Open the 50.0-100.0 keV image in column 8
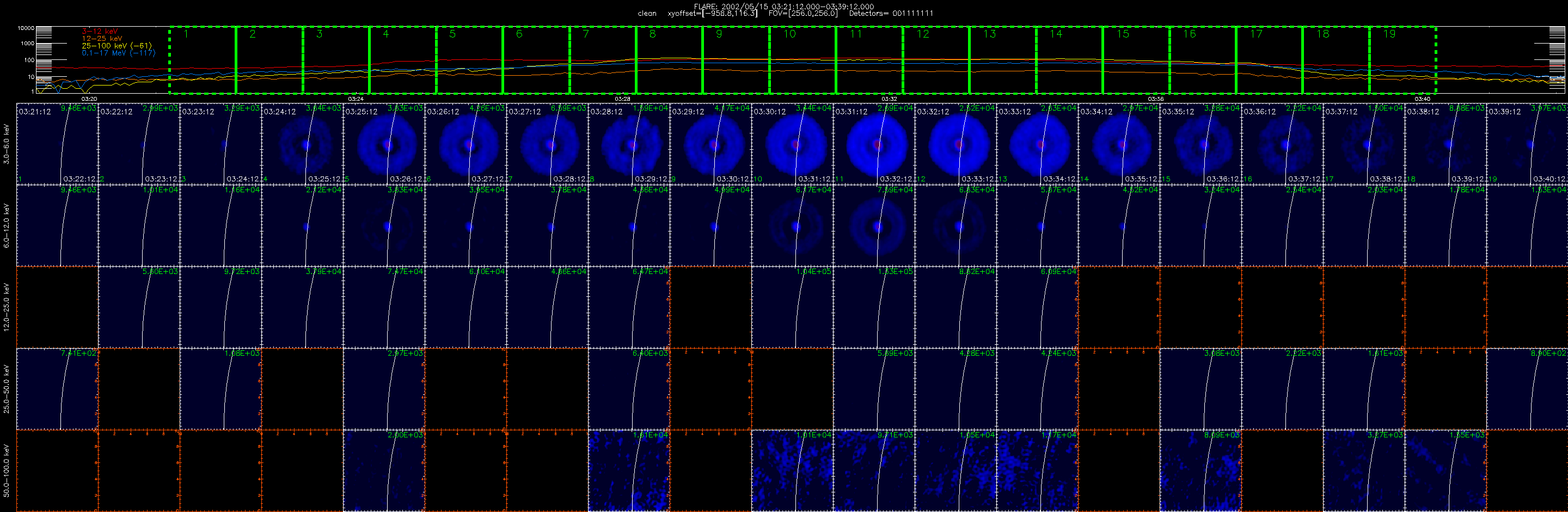Viewport: 1568px width, 512px height. [x=629, y=470]
